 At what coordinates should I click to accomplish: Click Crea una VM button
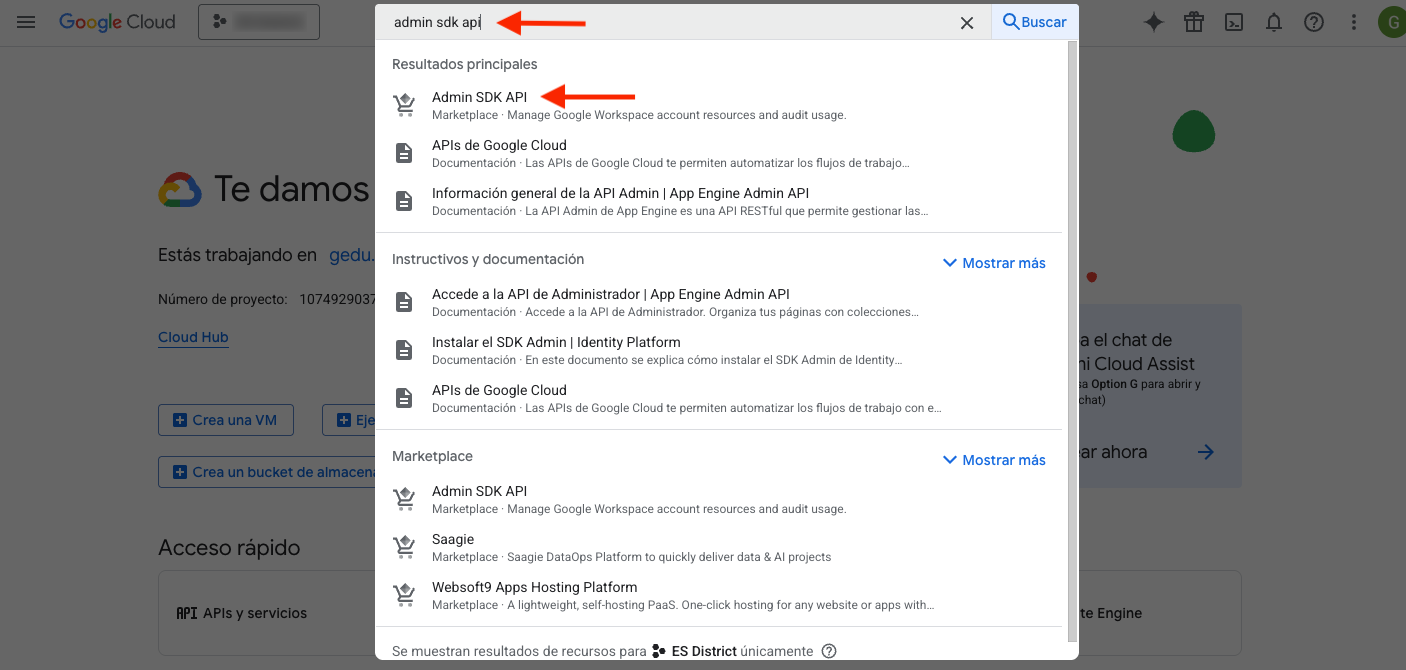point(225,420)
